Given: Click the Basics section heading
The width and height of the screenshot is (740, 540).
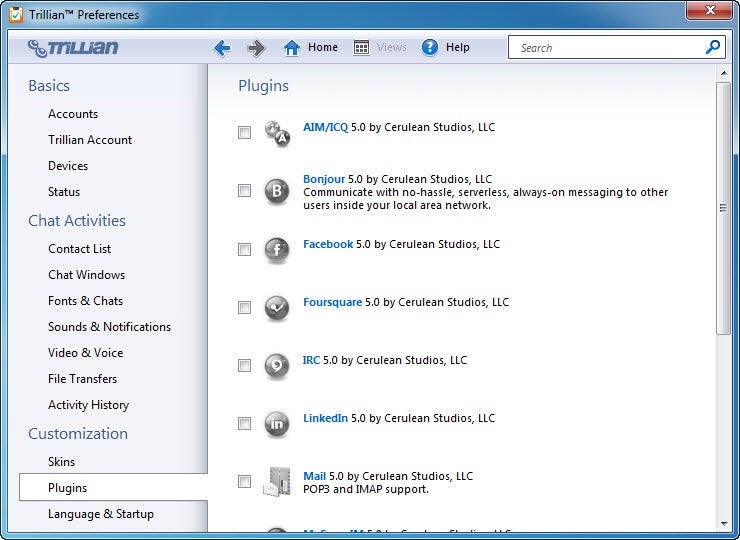Looking at the screenshot, I should click(x=49, y=86).
